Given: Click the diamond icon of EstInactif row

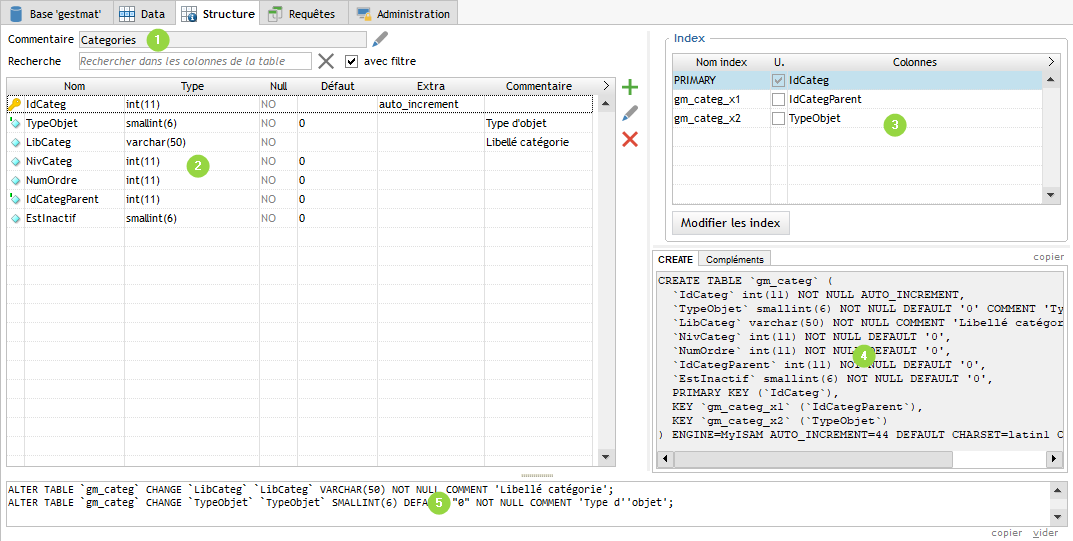Looking at the screenshot, I should pyautogui.click(x=15, y=218).
